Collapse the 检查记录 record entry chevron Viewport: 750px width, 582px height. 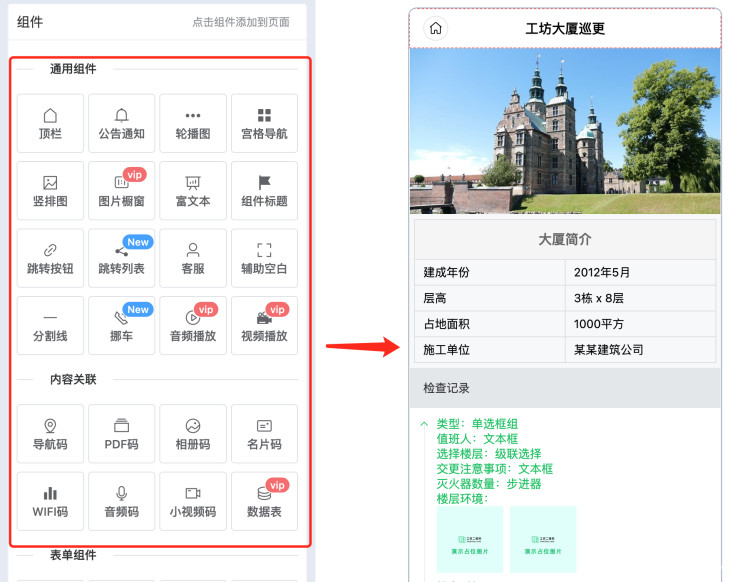click(424, 424)
